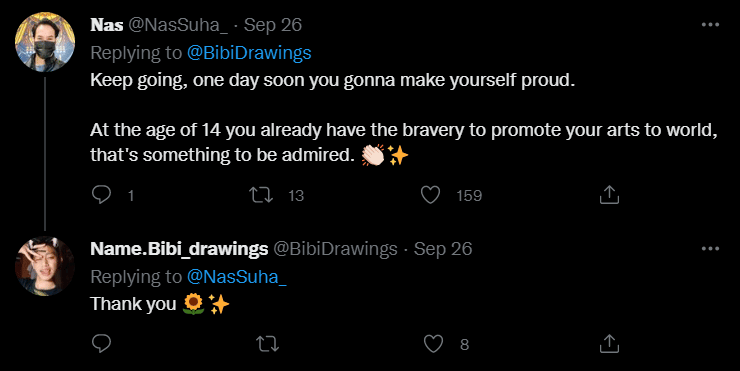Open the Nas display name

coord(107,25)
